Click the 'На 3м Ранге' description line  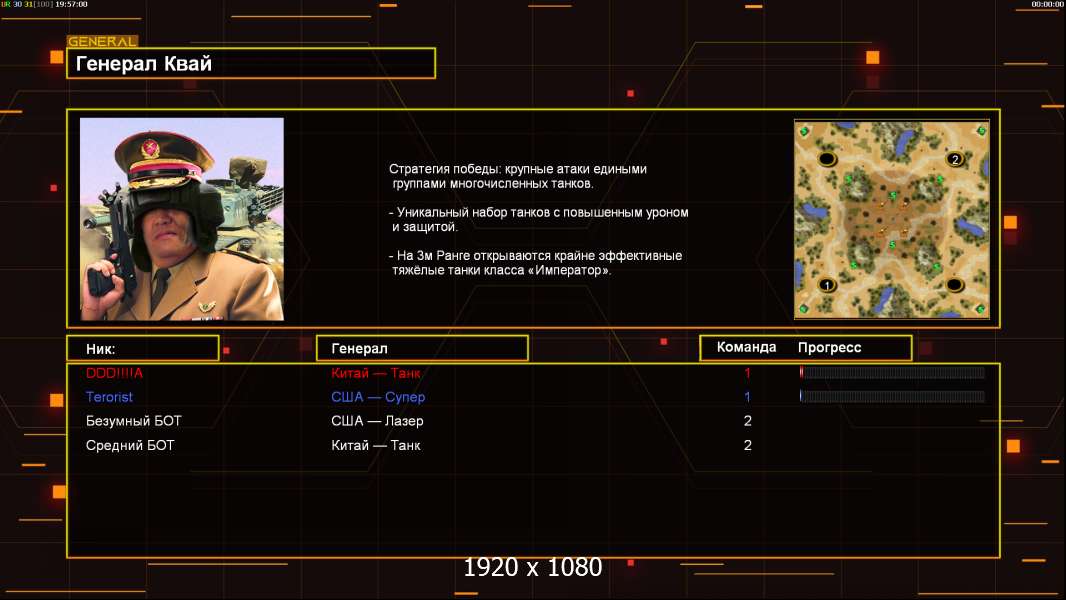point(536,263)
